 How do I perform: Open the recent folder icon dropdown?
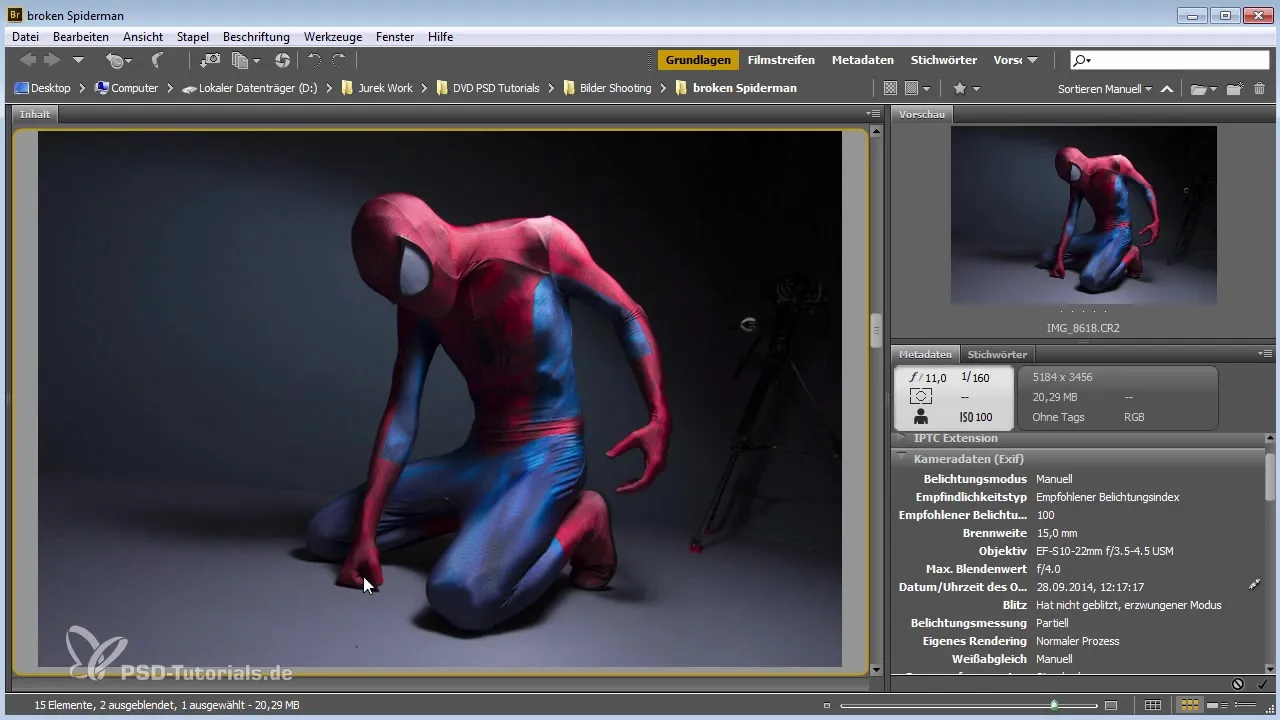[x=1203, y=88]
